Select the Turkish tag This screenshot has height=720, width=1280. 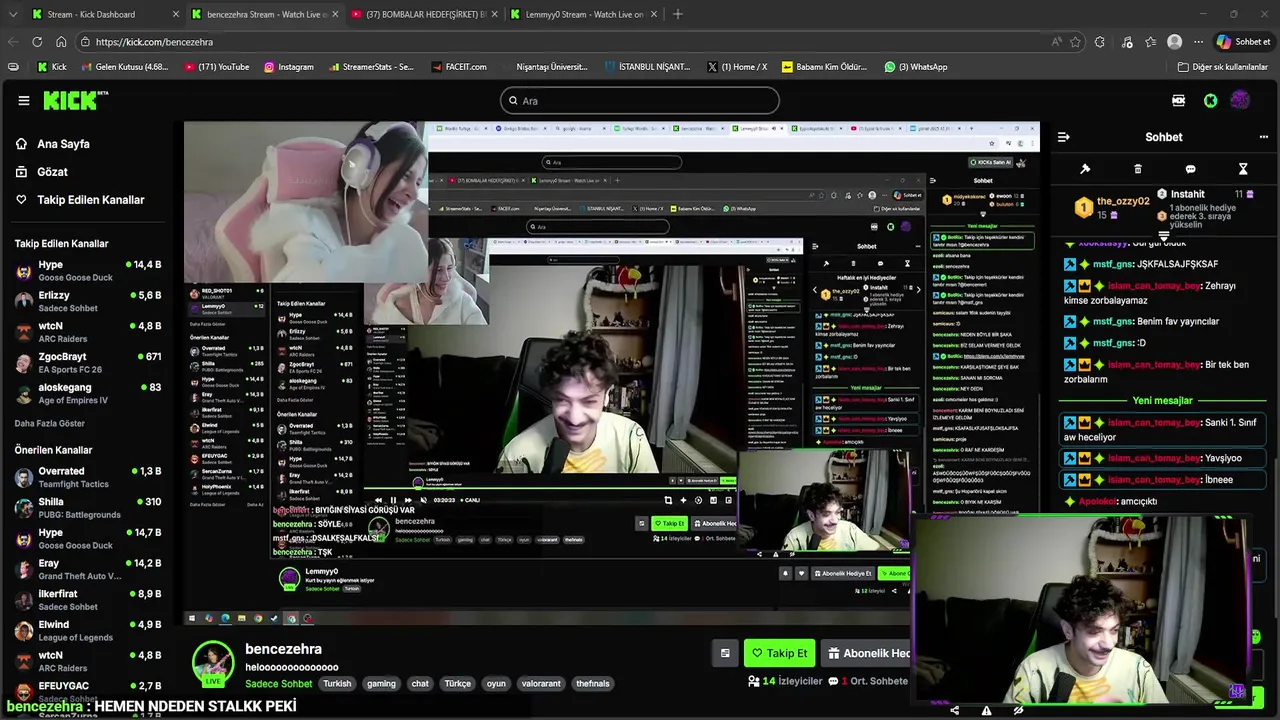pyautogui.click(x=337, y=684)
